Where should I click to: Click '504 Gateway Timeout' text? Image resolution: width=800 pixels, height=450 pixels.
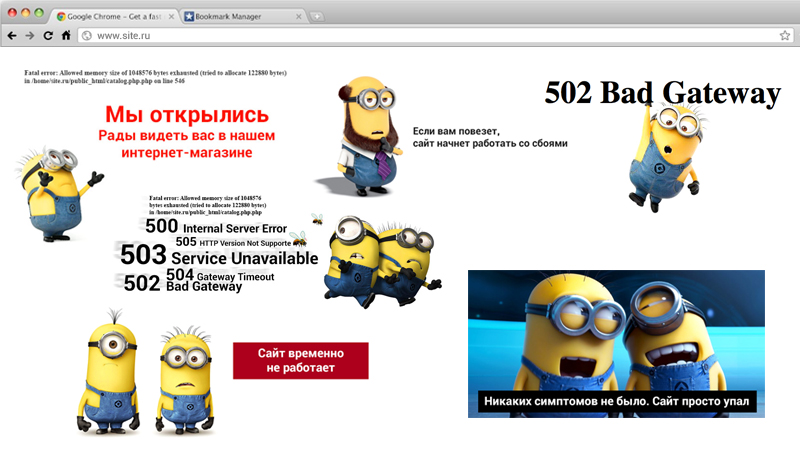coord(220,275)
